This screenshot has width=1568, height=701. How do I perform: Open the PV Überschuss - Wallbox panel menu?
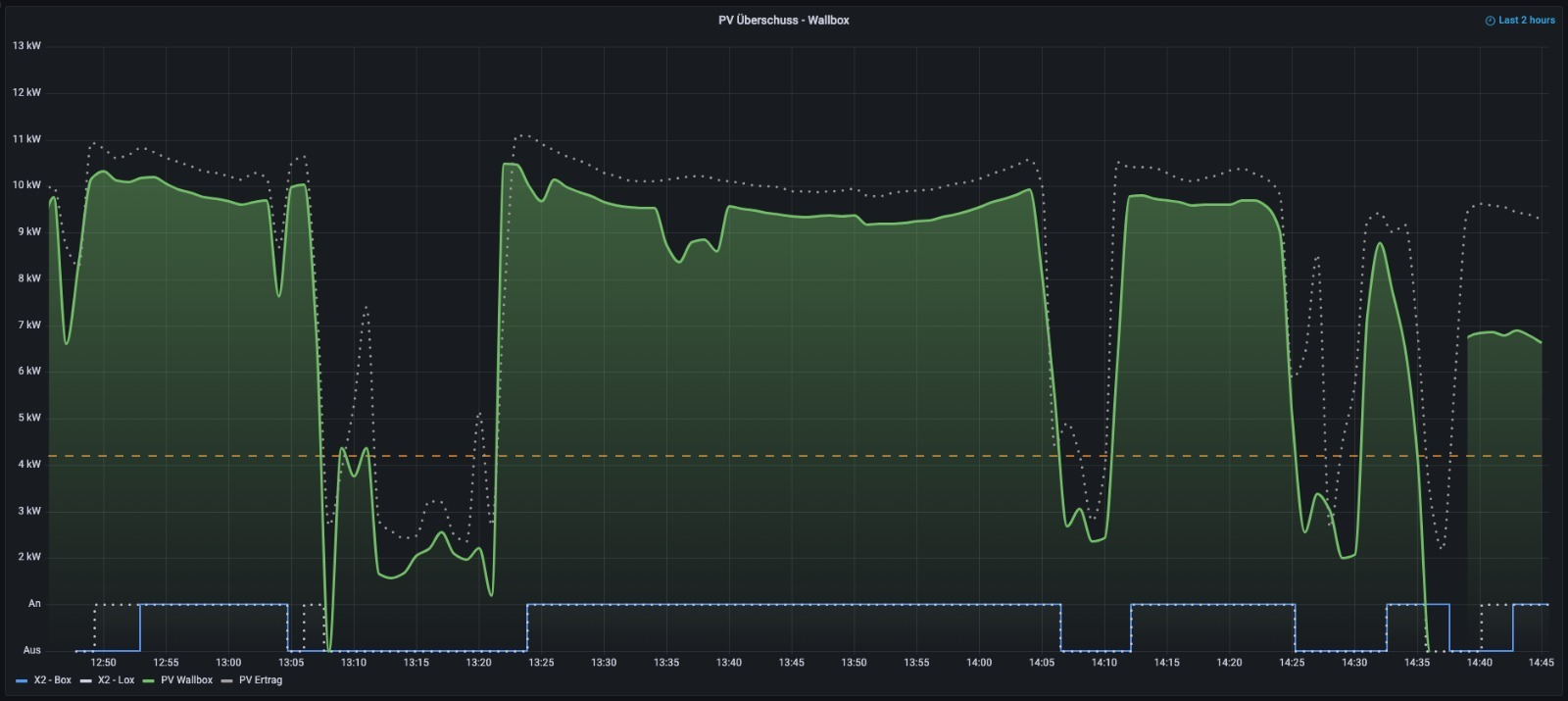tap(783, 21)
